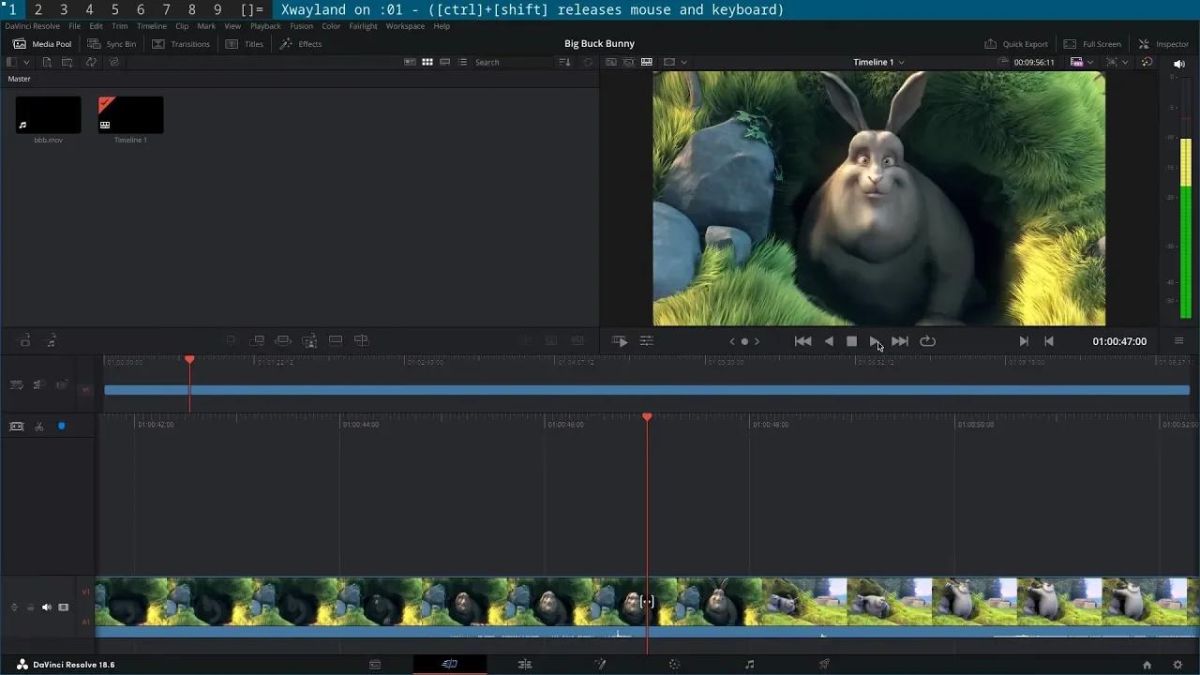This screenshot has width=1200, height=675.
Task: Switch media pool to thumbnail view
Action: [x=427, y=62]
